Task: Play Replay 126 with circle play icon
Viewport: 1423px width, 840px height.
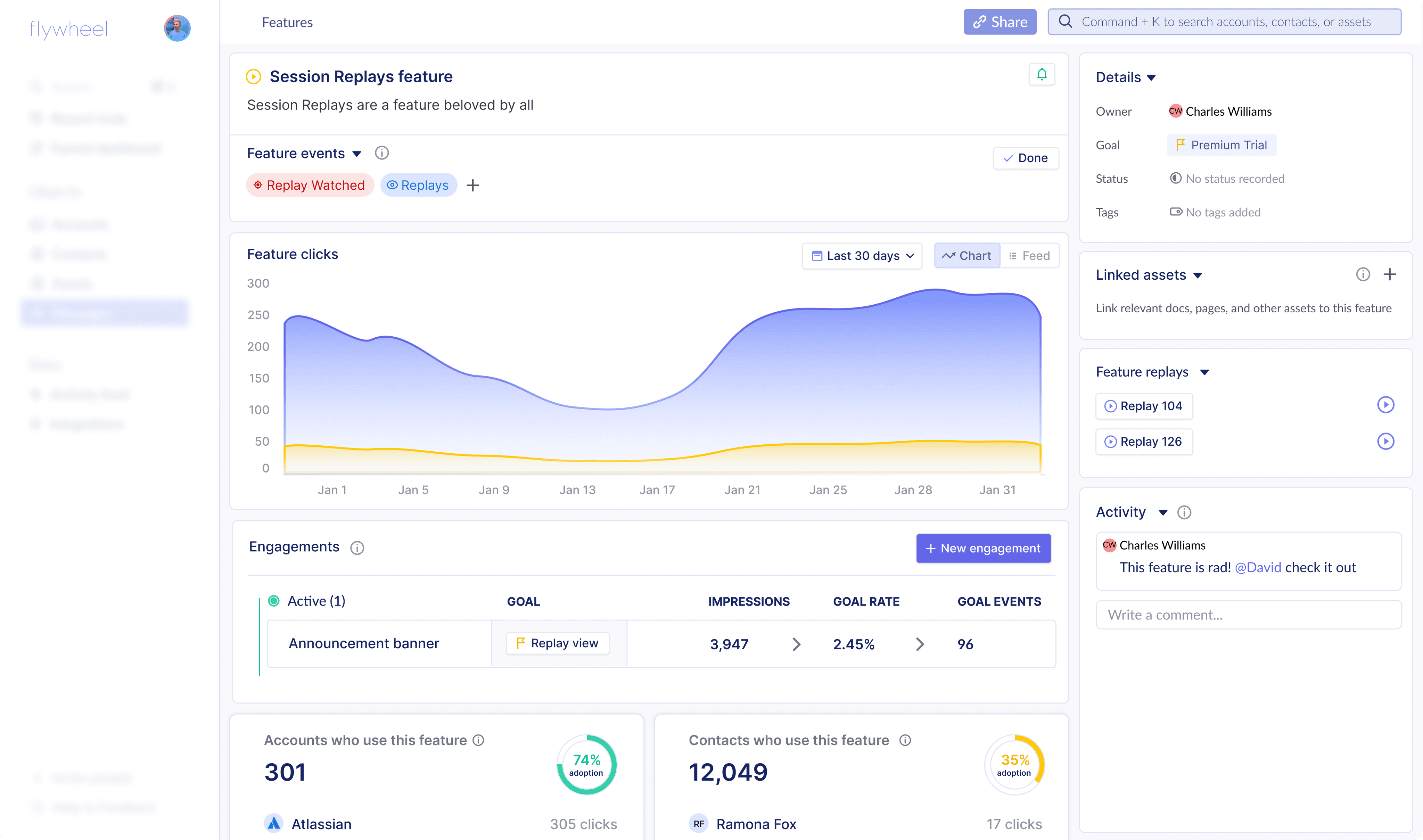Action: [x=1385, y=441]
